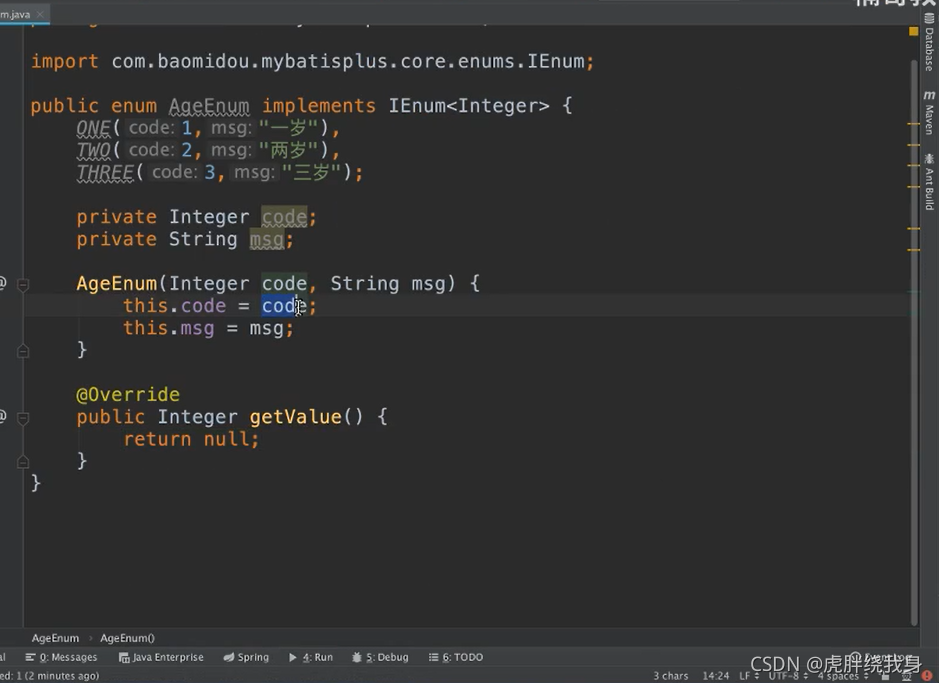Click the @Override annotation
The width and height of the screenshot is (939, 683).
coord(128,395)
